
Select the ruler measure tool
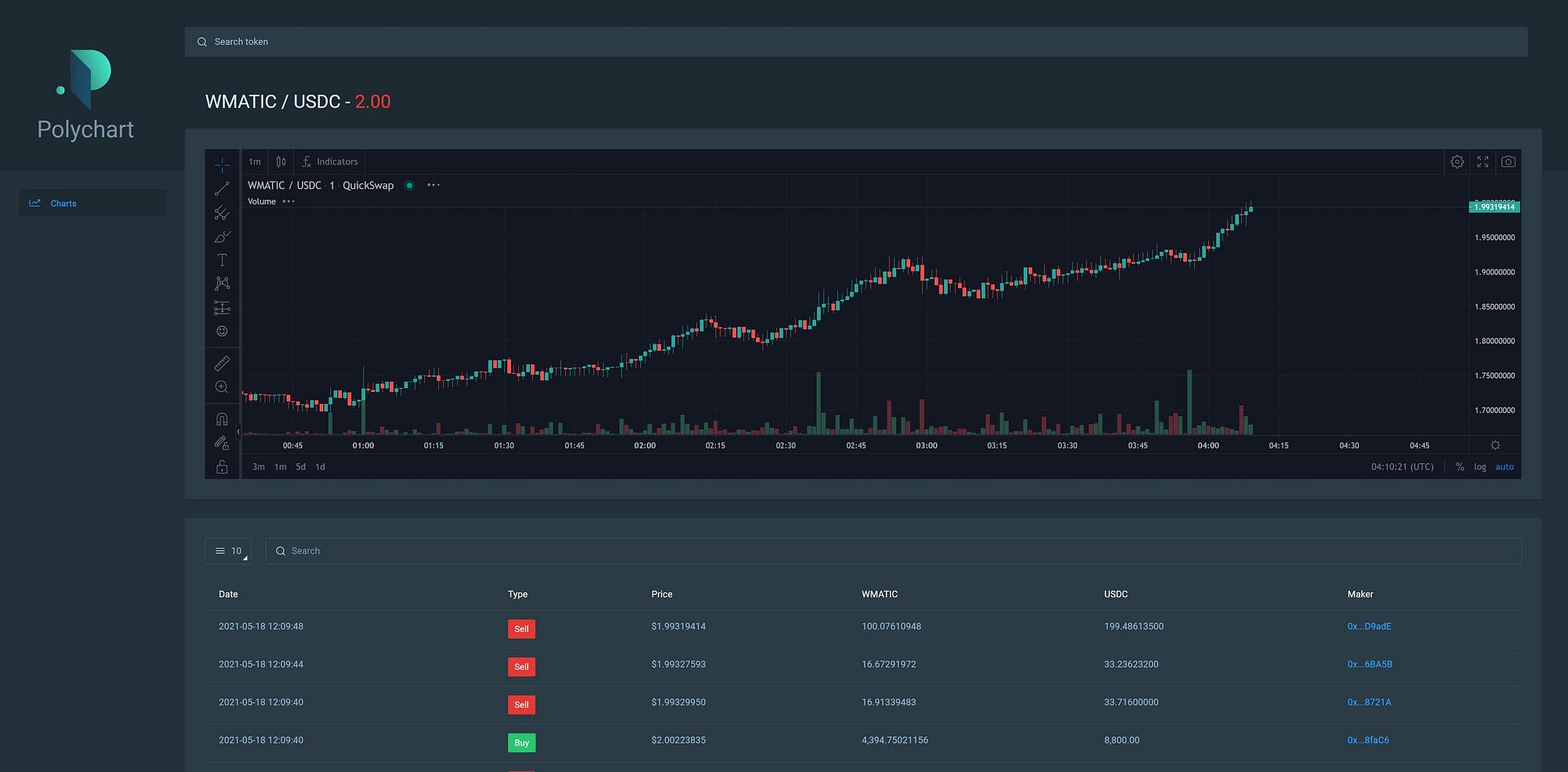pos(222,363)
